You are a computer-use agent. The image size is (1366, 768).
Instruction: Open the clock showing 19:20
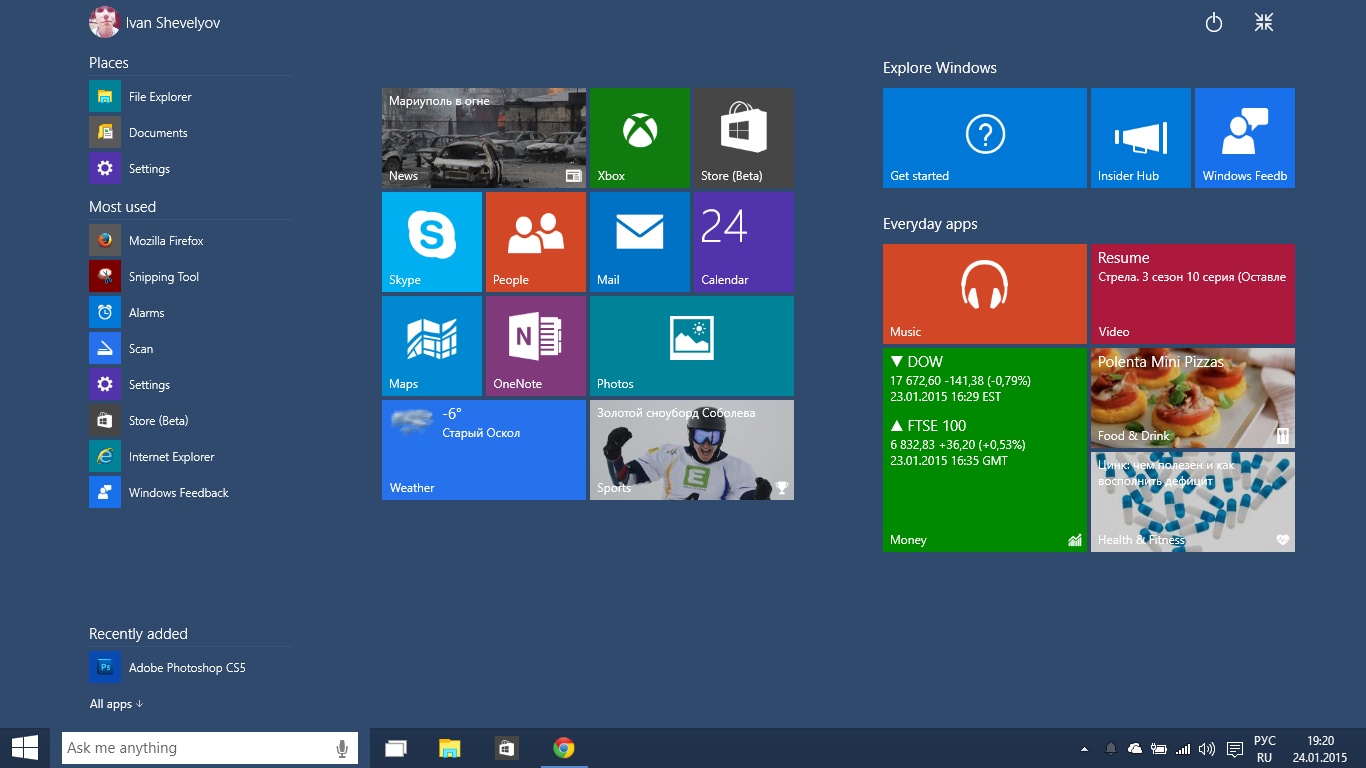coord(1320,749)
